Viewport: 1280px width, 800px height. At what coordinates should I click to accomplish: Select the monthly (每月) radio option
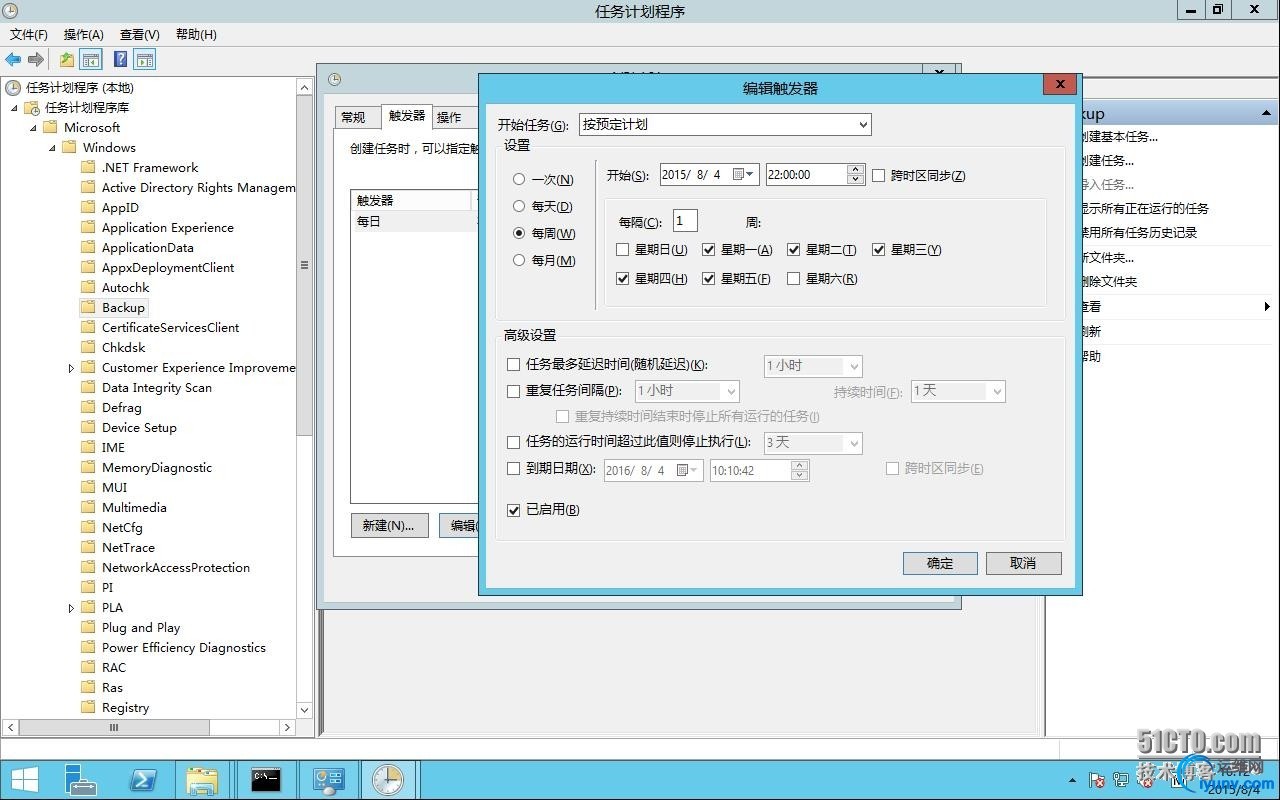tap(519, 260)
